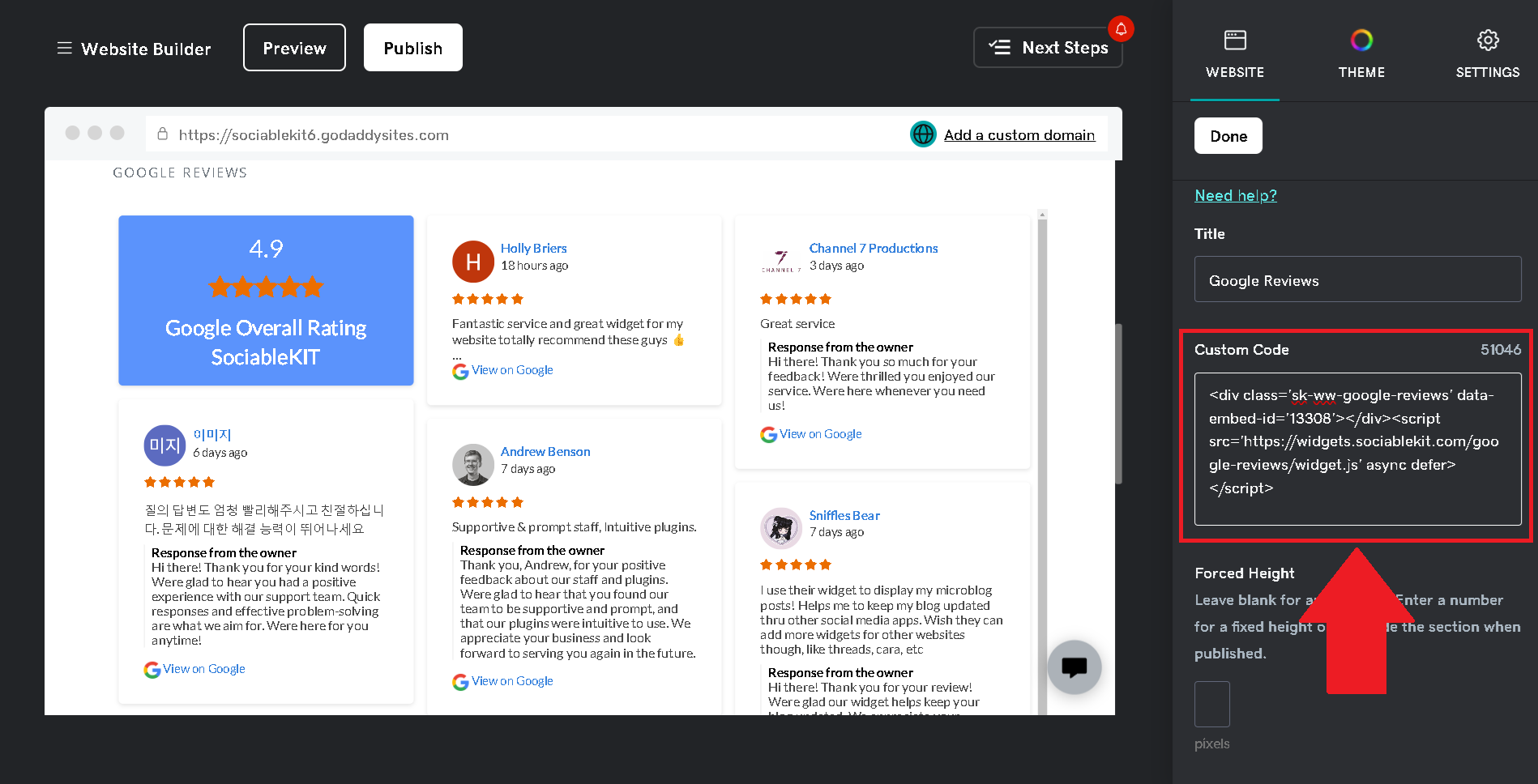Click inside the Custom Code textarea

point(1358,449)
